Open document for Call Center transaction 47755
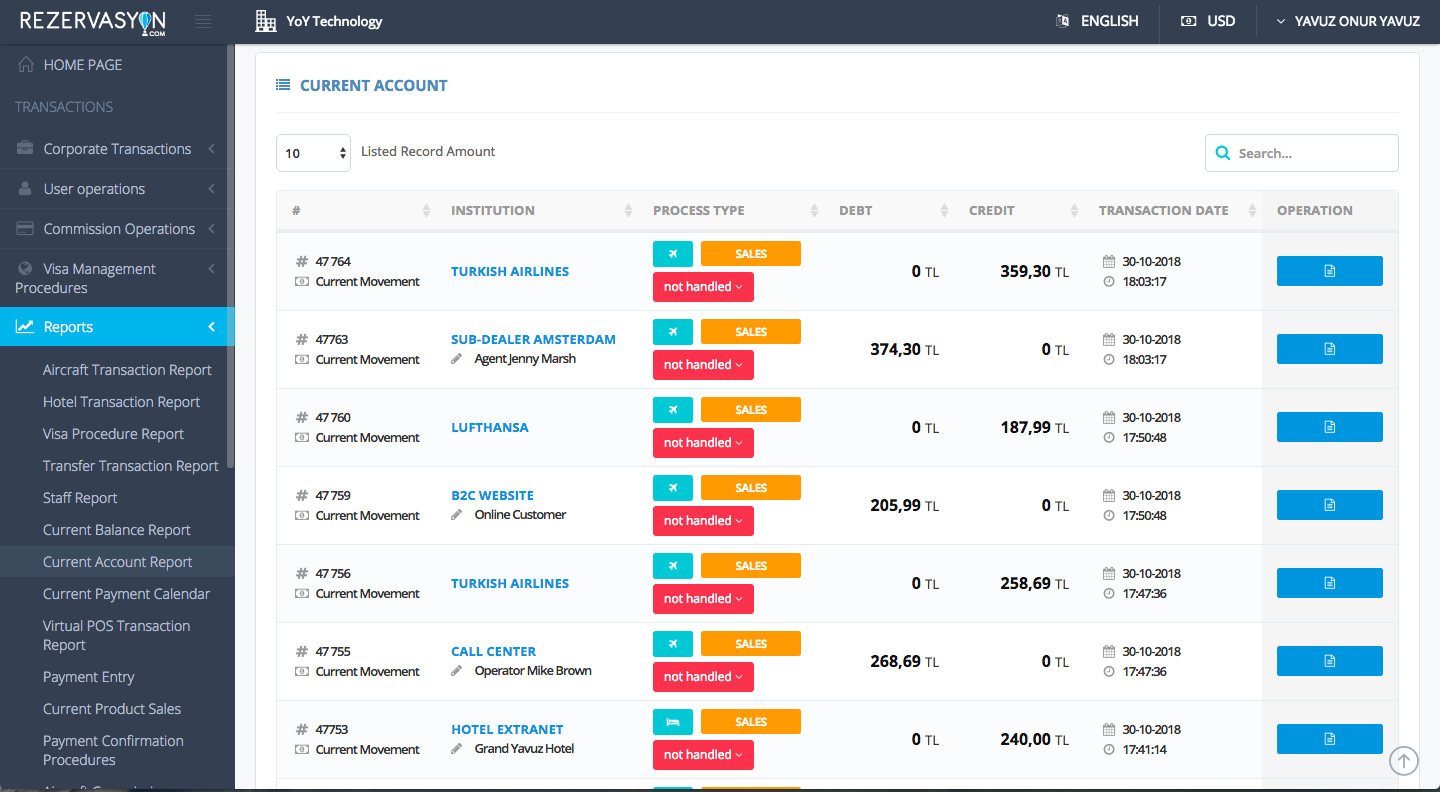 [x=1330, y=661]
